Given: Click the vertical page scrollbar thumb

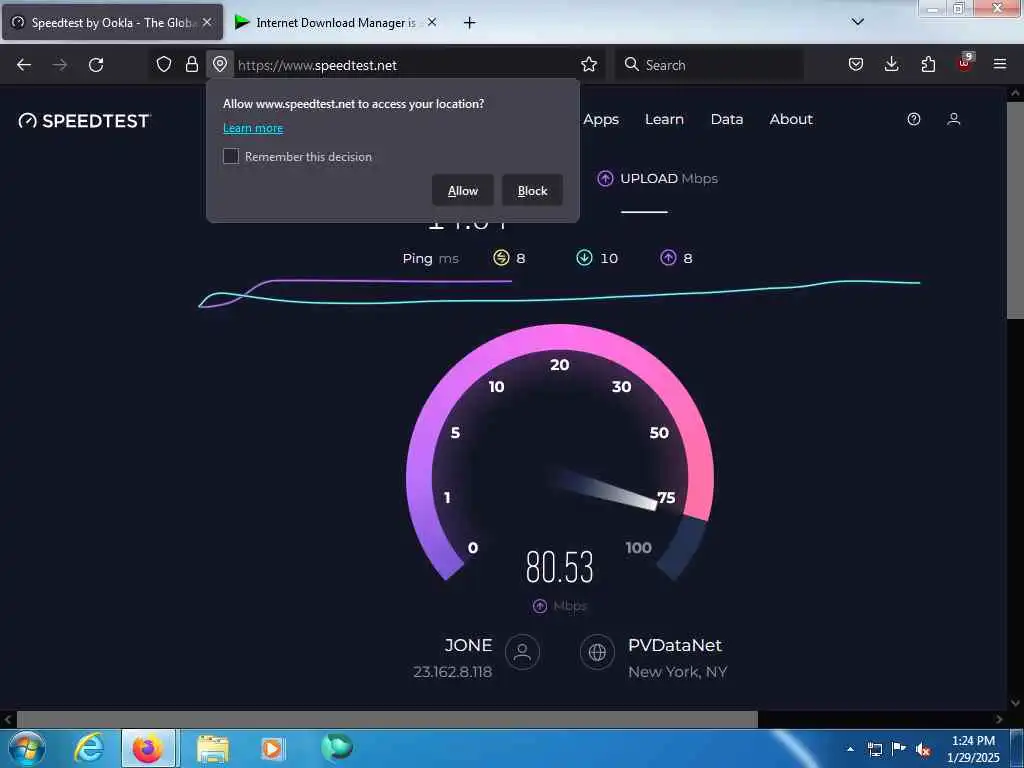Looking at the screenshot, I should (1014, 209).
